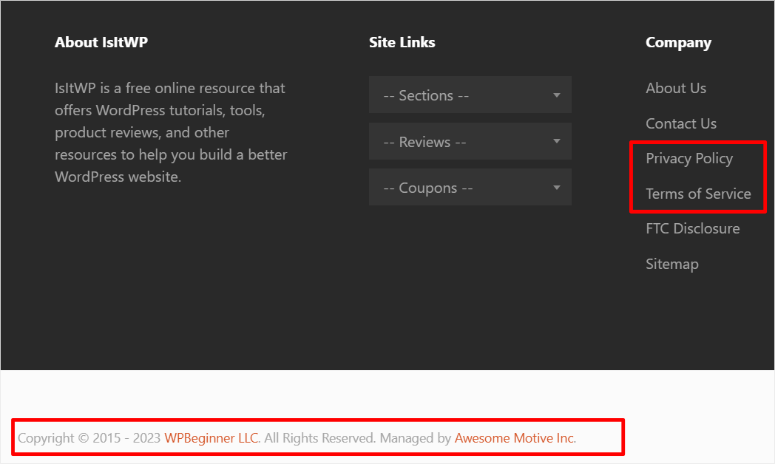Open the Coupons dropdown

[470, 187]
